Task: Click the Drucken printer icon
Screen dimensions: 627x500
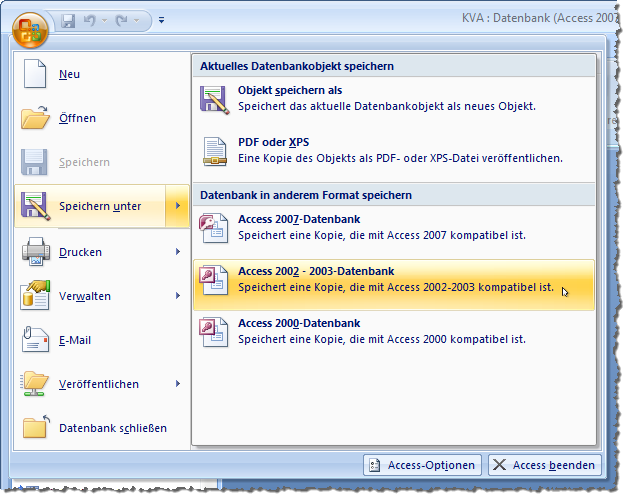Action: (x=35, y=252)
